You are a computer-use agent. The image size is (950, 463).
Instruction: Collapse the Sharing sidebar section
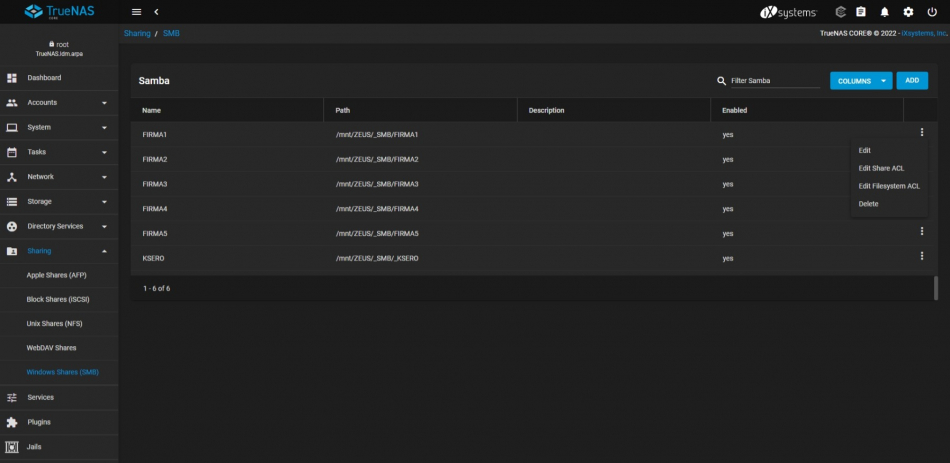(x=59, y=251)
